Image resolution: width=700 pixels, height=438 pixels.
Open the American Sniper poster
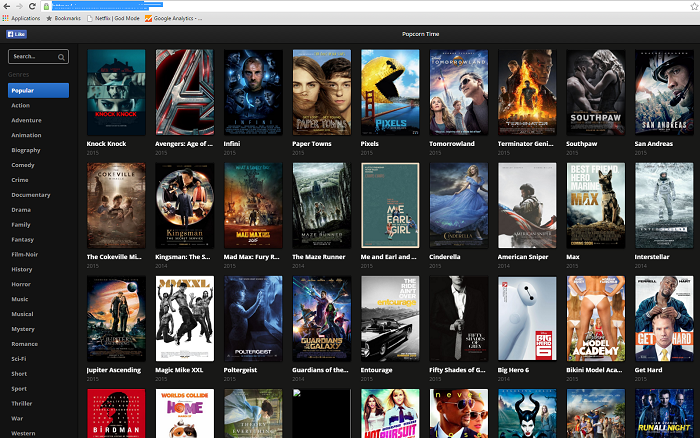point(527,205)
